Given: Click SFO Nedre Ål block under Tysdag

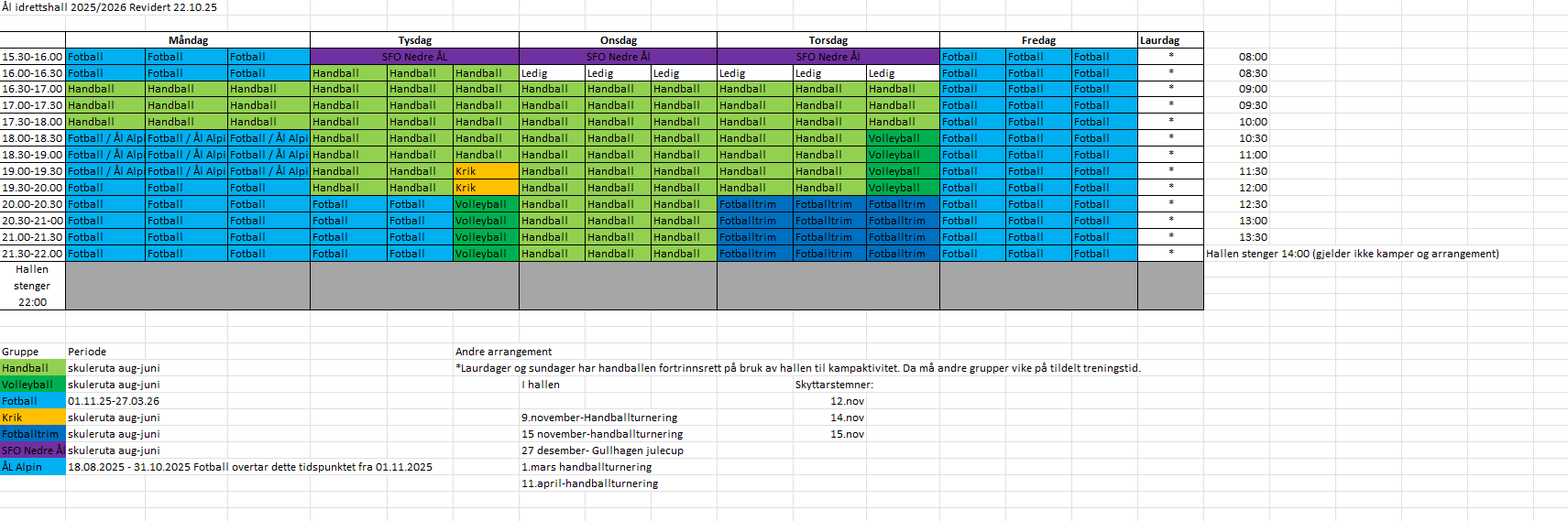Looking at the screenshot, I should tap(414, 57).
